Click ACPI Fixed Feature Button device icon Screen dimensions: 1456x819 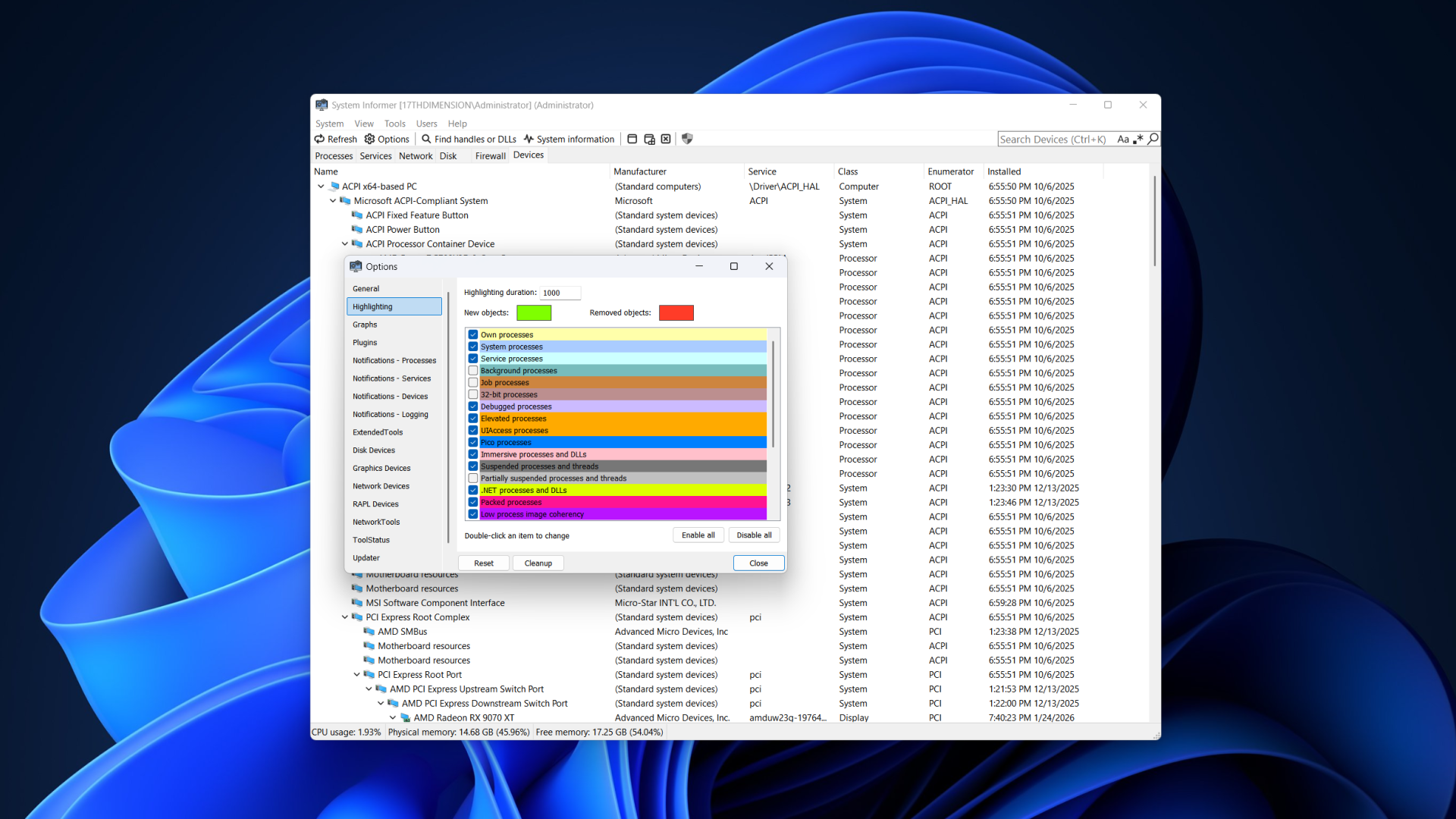357,215
